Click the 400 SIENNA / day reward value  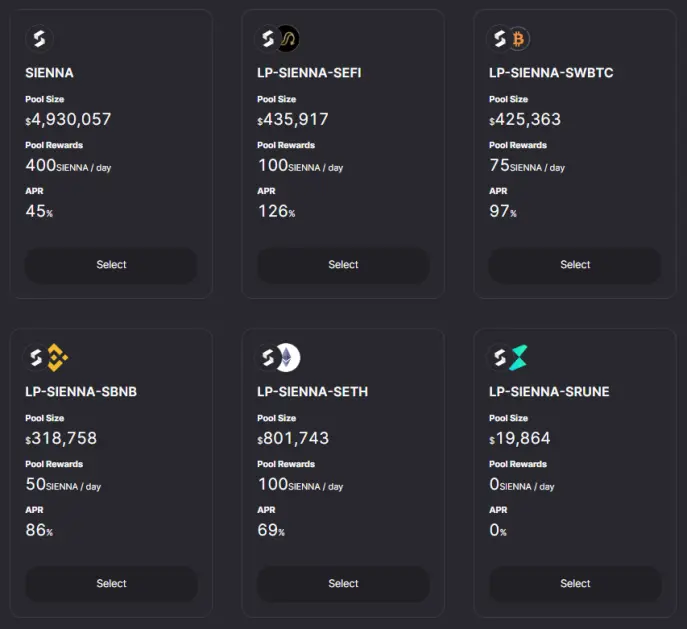(68, 166)
